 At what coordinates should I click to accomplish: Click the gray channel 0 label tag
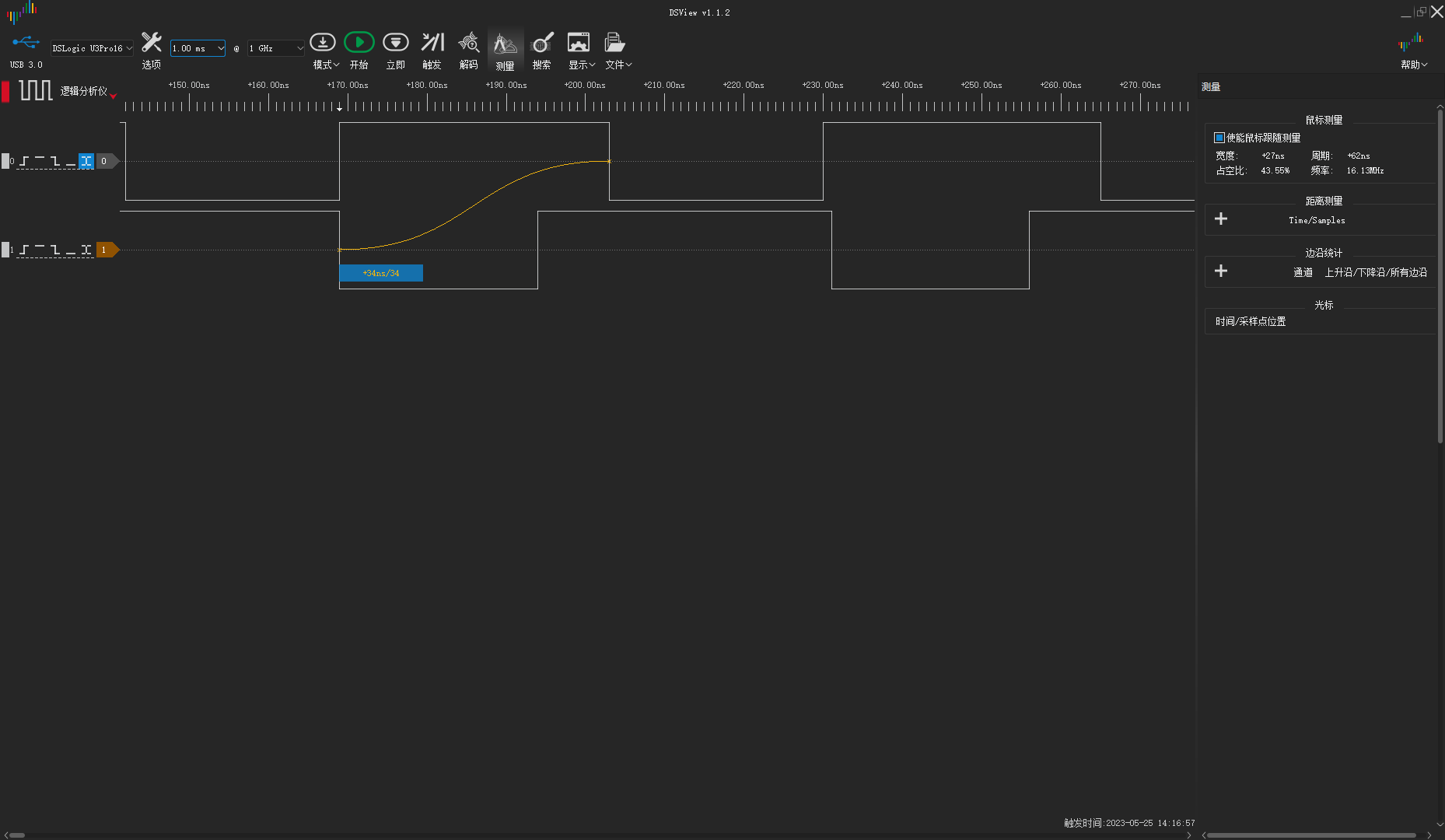pyautogui.click(x=107, y=161)
